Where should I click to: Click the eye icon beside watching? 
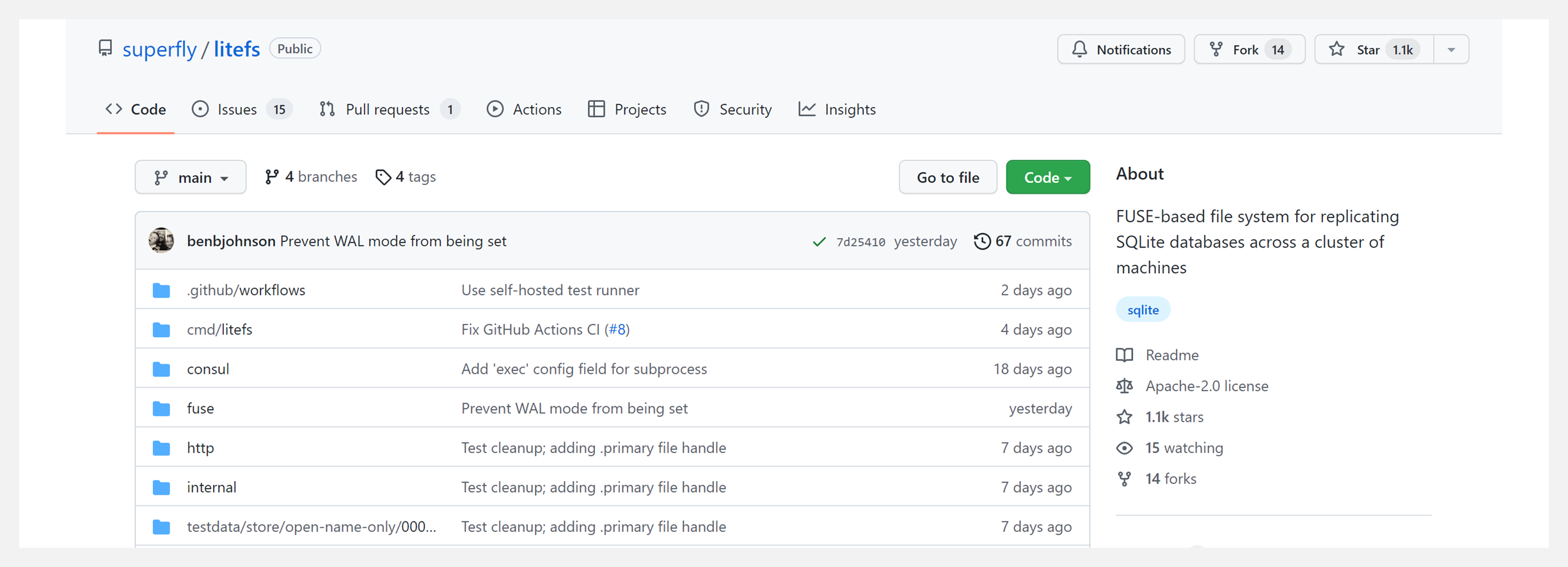(1125, 448)
